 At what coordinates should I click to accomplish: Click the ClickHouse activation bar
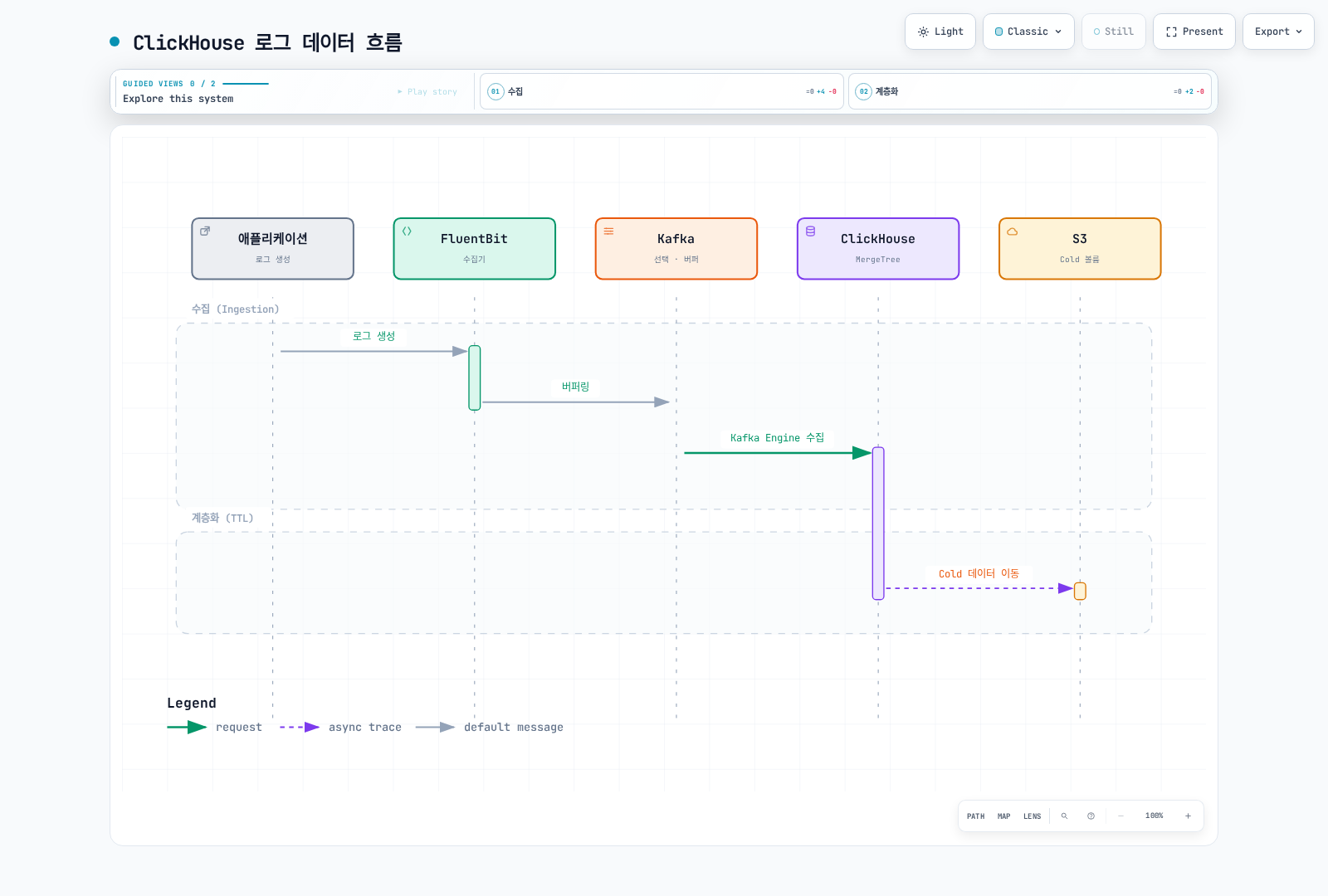click(x=877, y=523)
